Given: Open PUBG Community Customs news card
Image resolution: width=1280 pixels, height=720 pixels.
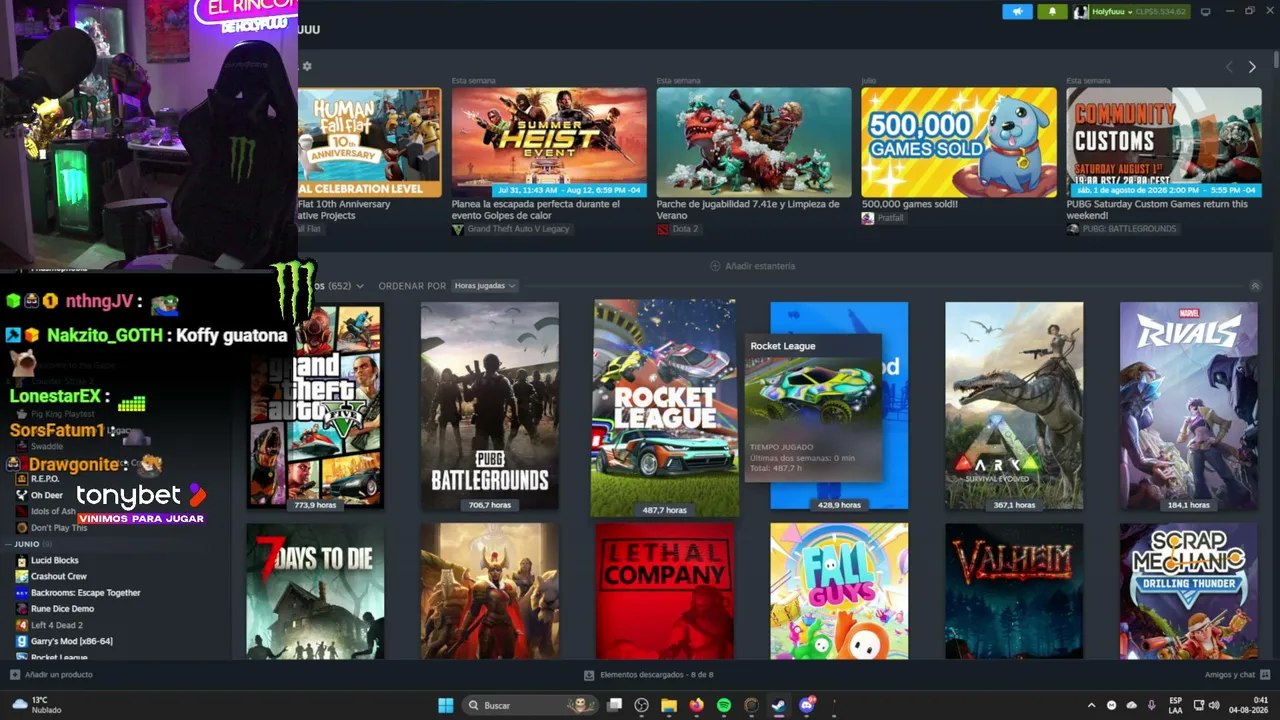Looking at the screenshot, I should tap(1164, 142).
